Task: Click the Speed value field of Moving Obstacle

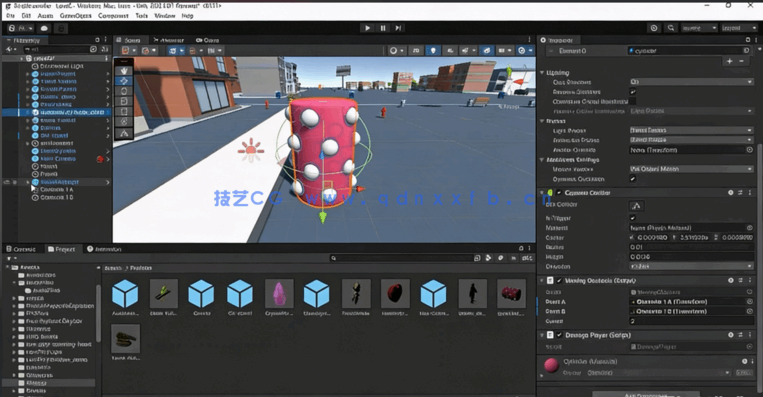Action: coord(691,321)
